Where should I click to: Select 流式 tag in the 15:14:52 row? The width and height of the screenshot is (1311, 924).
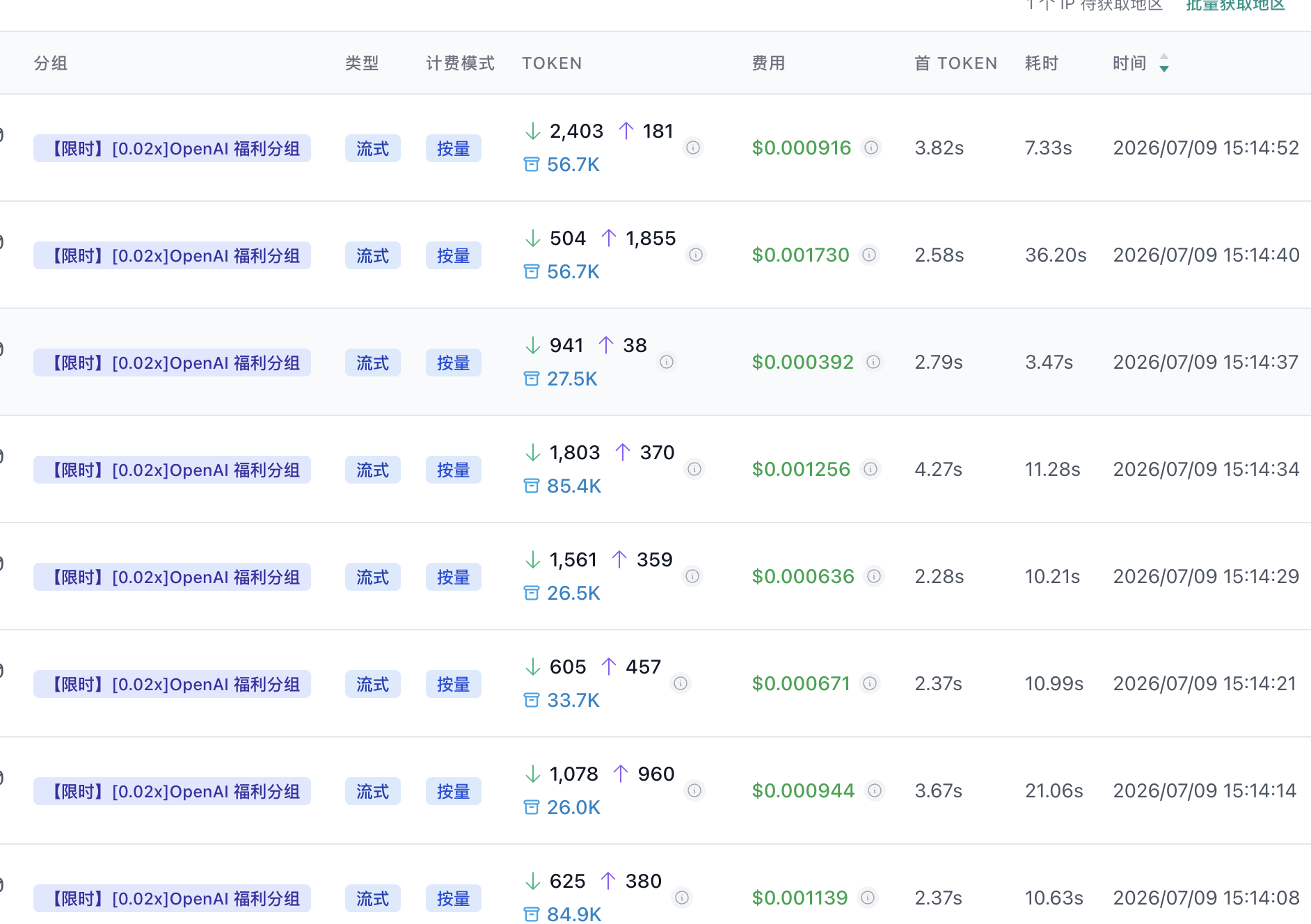pos(373,148)
